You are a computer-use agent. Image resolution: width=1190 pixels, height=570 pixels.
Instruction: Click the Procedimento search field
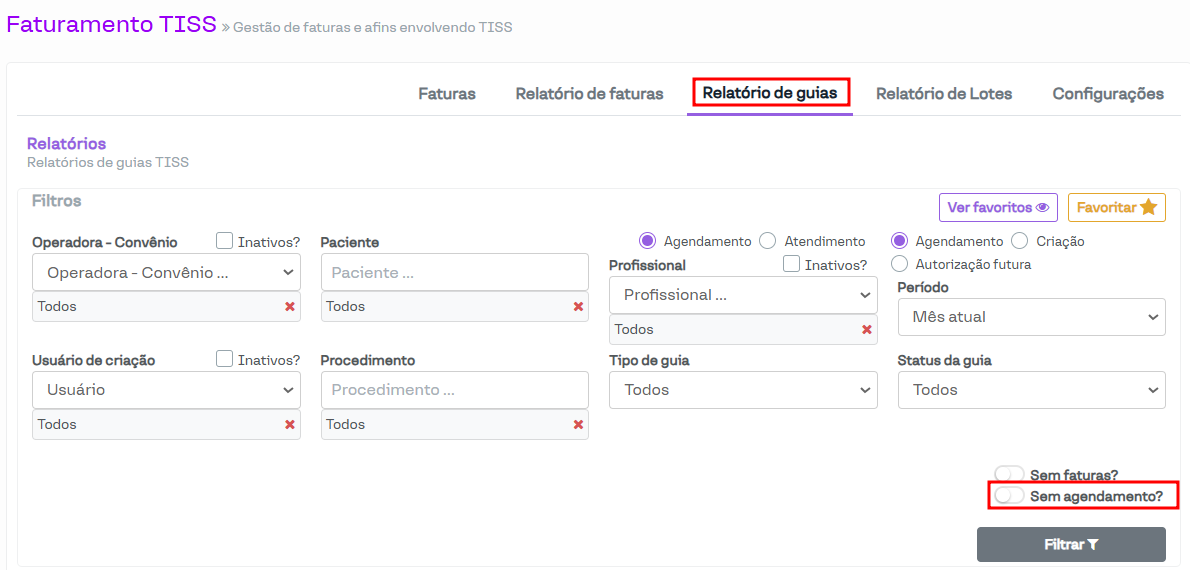pos(454,390)
